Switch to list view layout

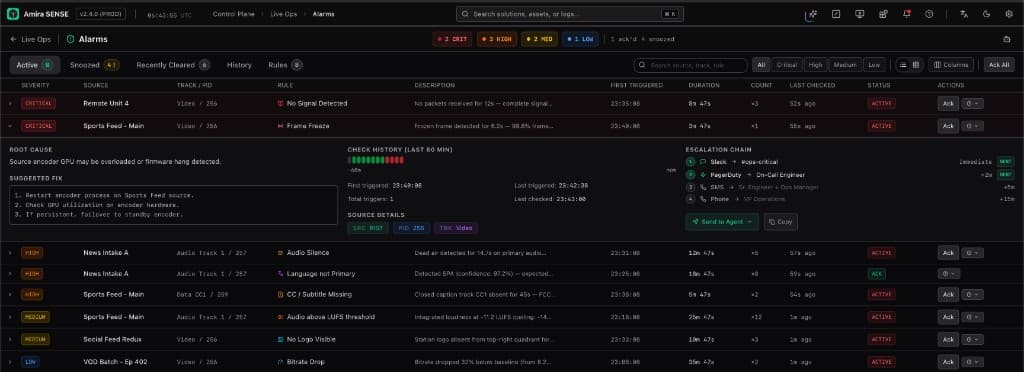coord(903,65)
